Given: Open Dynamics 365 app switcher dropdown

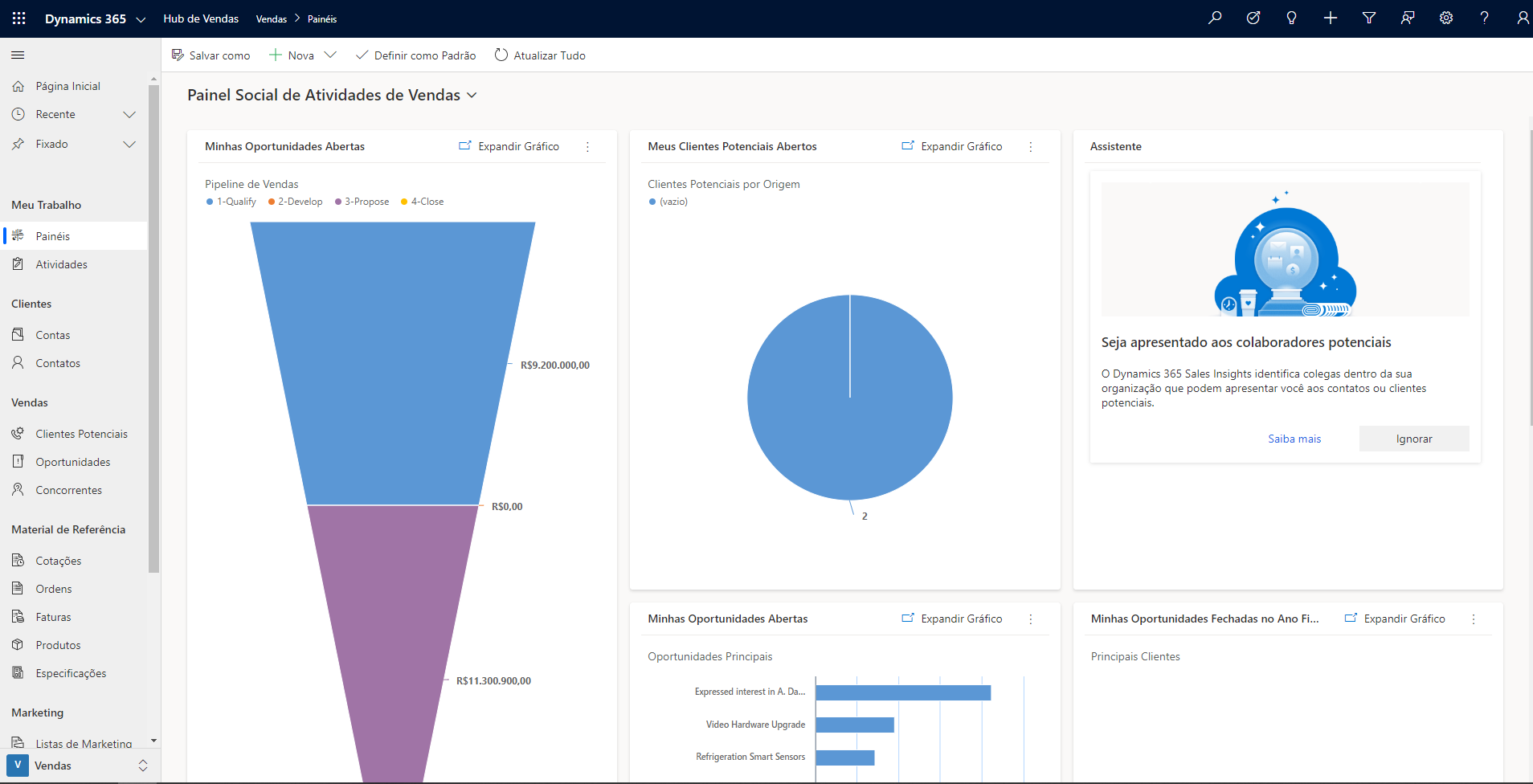Looking at the screenshot, I should pos(141,19).
